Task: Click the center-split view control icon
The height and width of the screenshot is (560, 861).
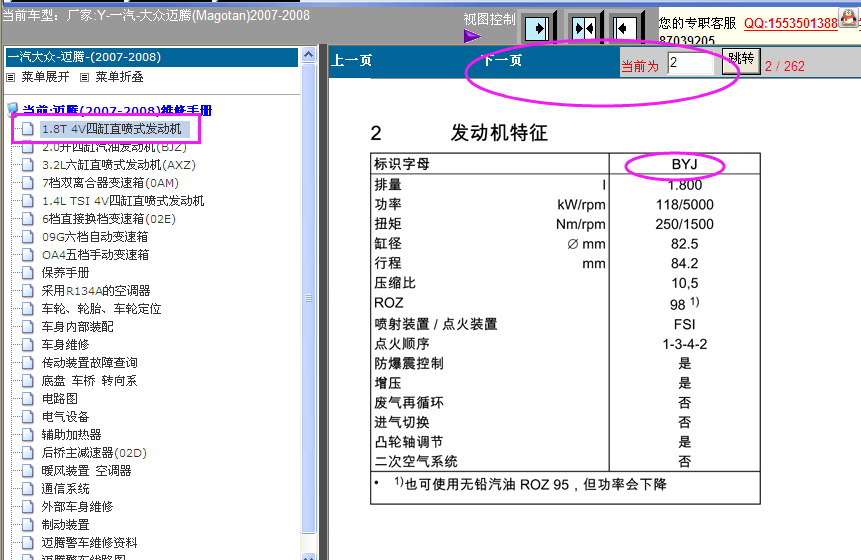Action: tap(583, 28)
